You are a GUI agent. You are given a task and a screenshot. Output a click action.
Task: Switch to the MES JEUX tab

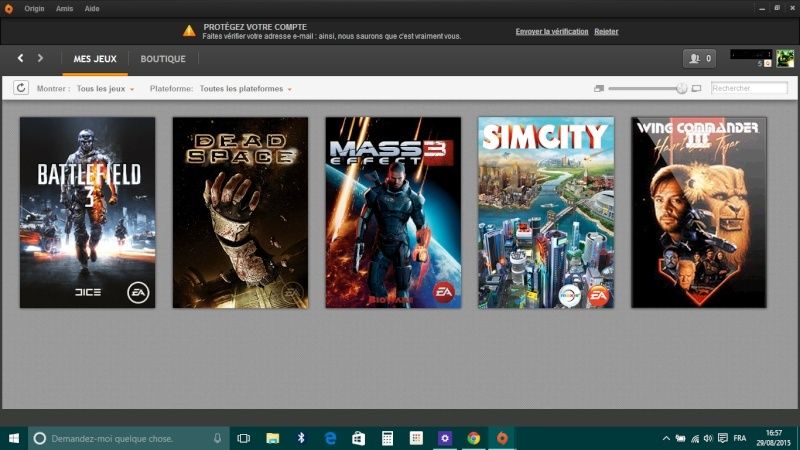point(95,59)
